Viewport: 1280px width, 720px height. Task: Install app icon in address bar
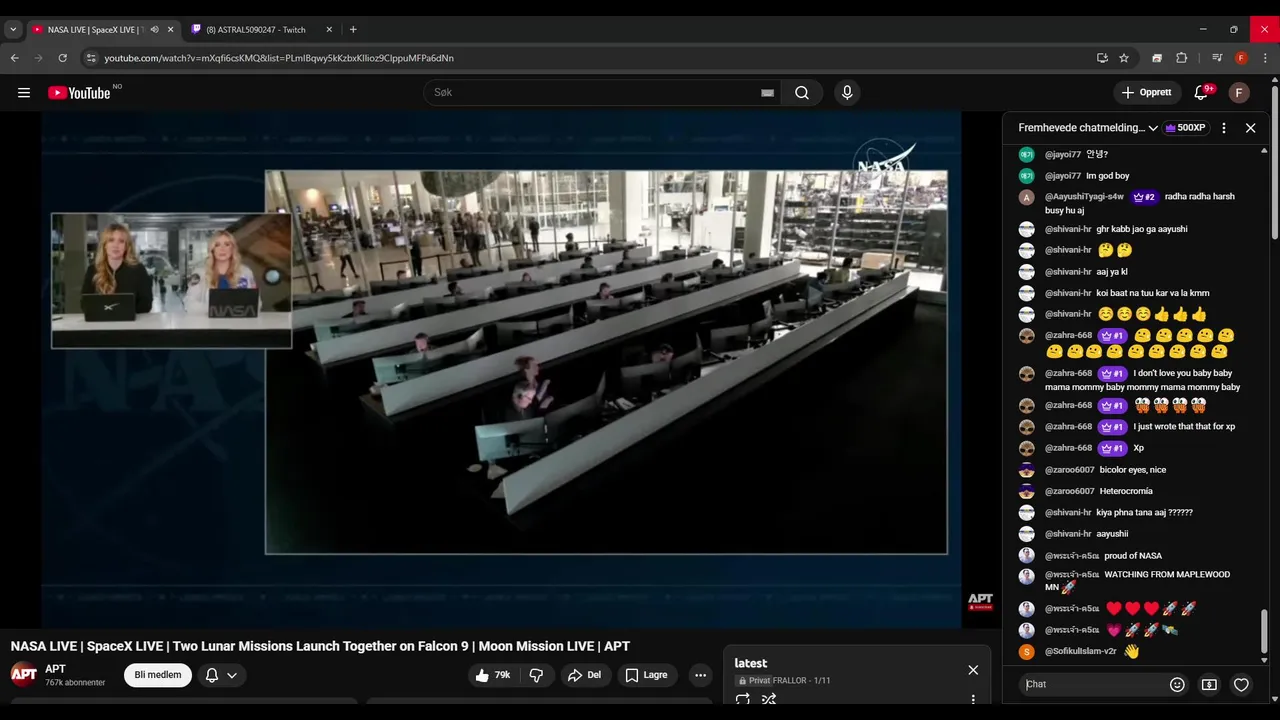click(1102, 58)
